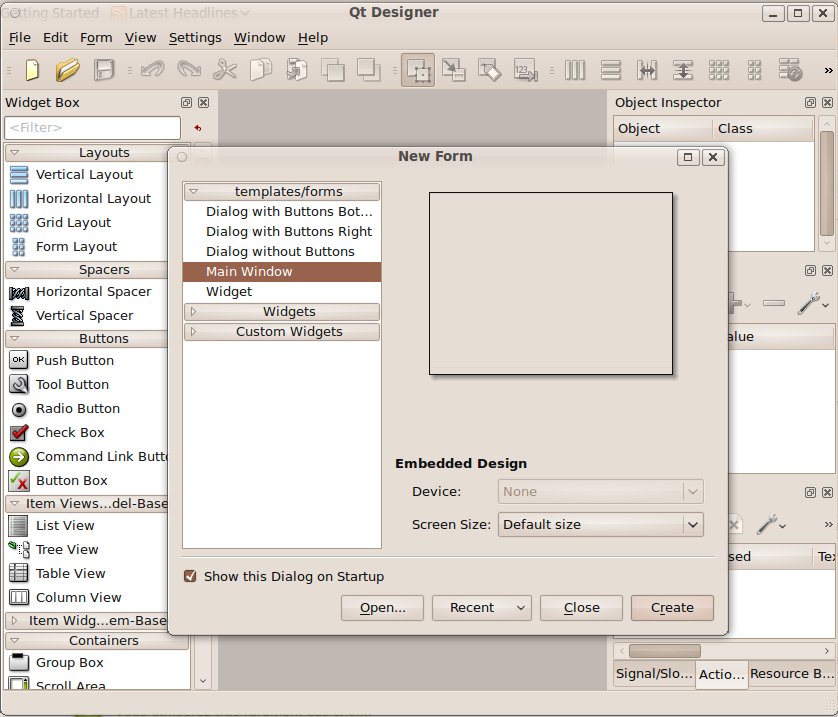Image resolution: width=838 pixels, height=717 pixels.
Task: Click the New form toolbar icon
Action: (x=32, y=70)
